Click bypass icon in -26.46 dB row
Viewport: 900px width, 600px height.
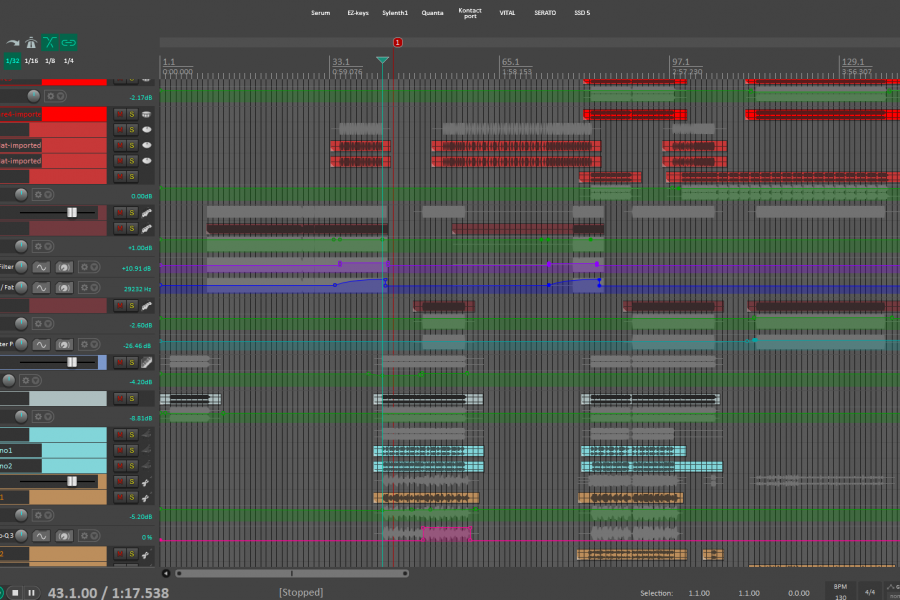(x=64, y=344)
